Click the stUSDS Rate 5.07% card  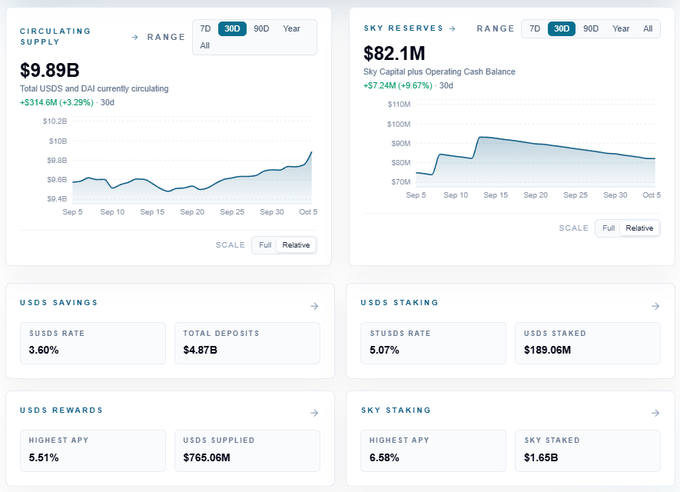pos(433,343)
